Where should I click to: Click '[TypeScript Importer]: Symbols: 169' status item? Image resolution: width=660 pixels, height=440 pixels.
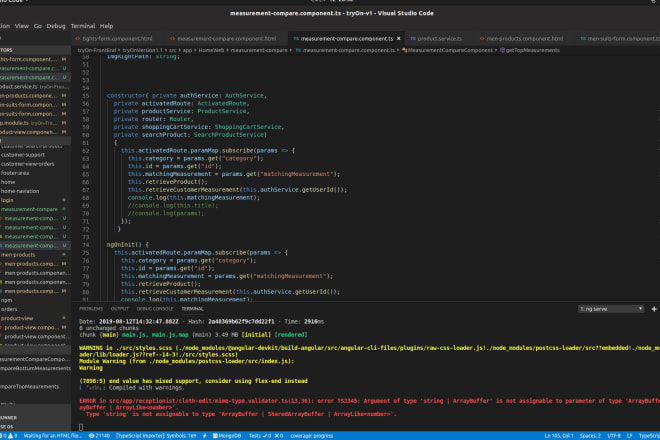coord(156,436)
